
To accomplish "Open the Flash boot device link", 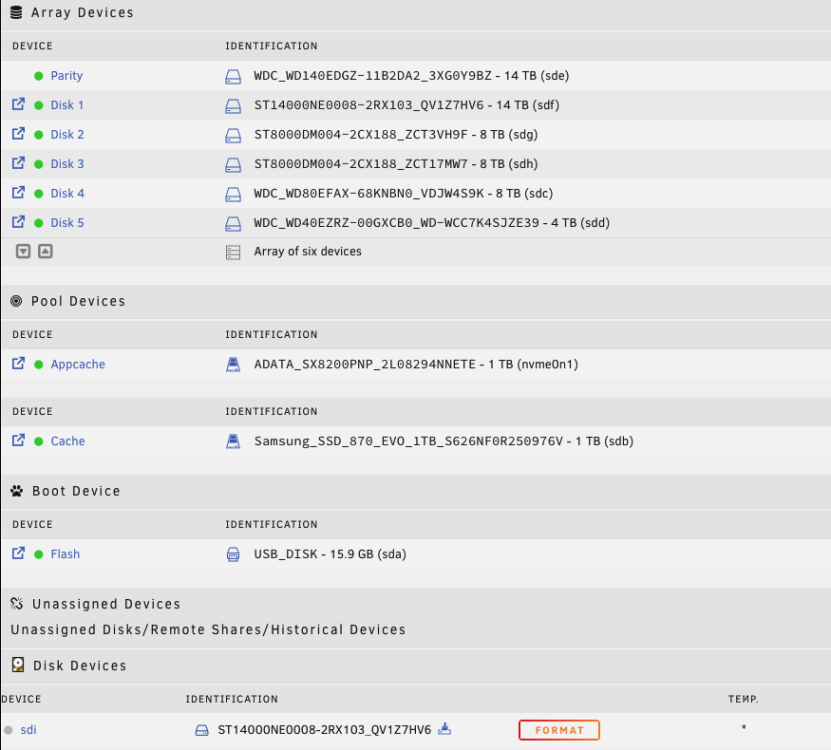I will click(65, 554).
